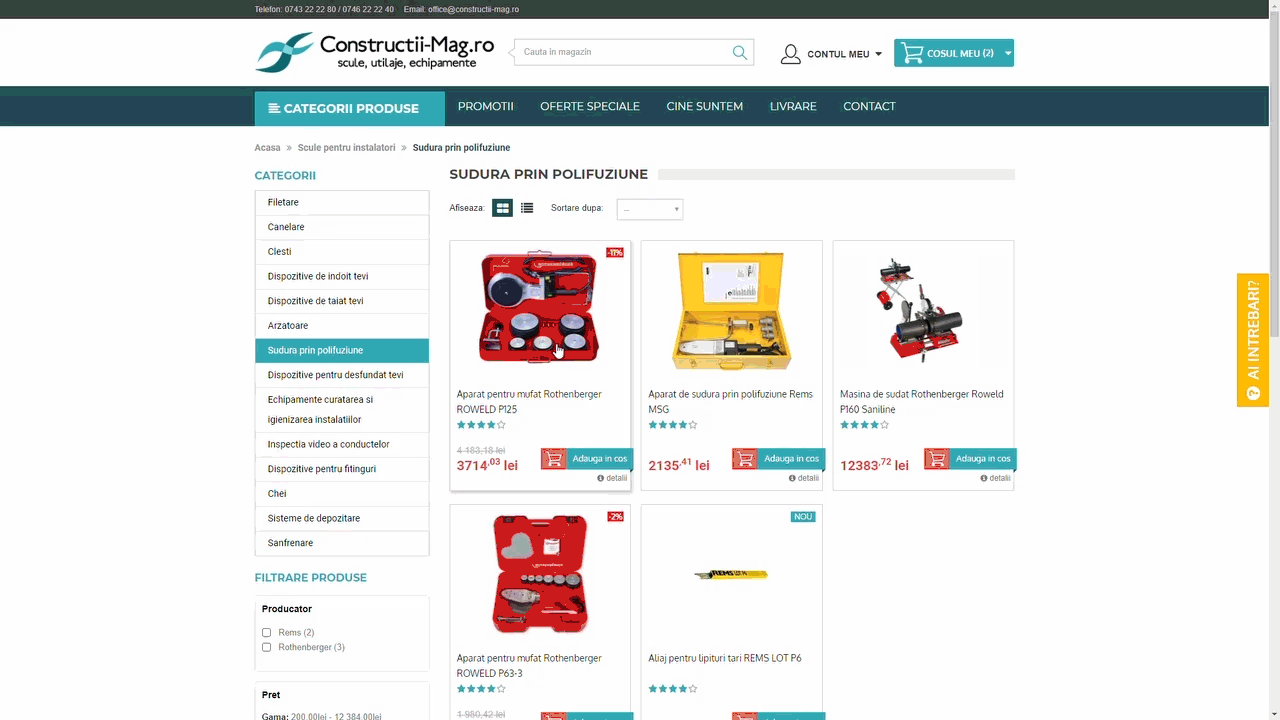Open Acasa breadcrumb link
The width and height of the screenshot is (1280, 720).
[x=267, y=148]
